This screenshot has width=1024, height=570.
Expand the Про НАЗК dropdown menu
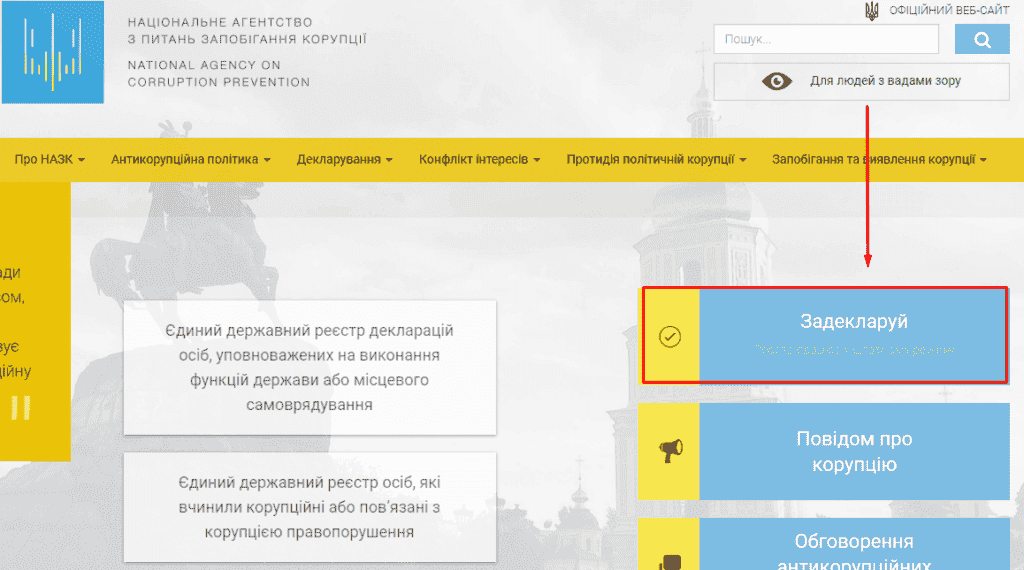tap(49, 160)
